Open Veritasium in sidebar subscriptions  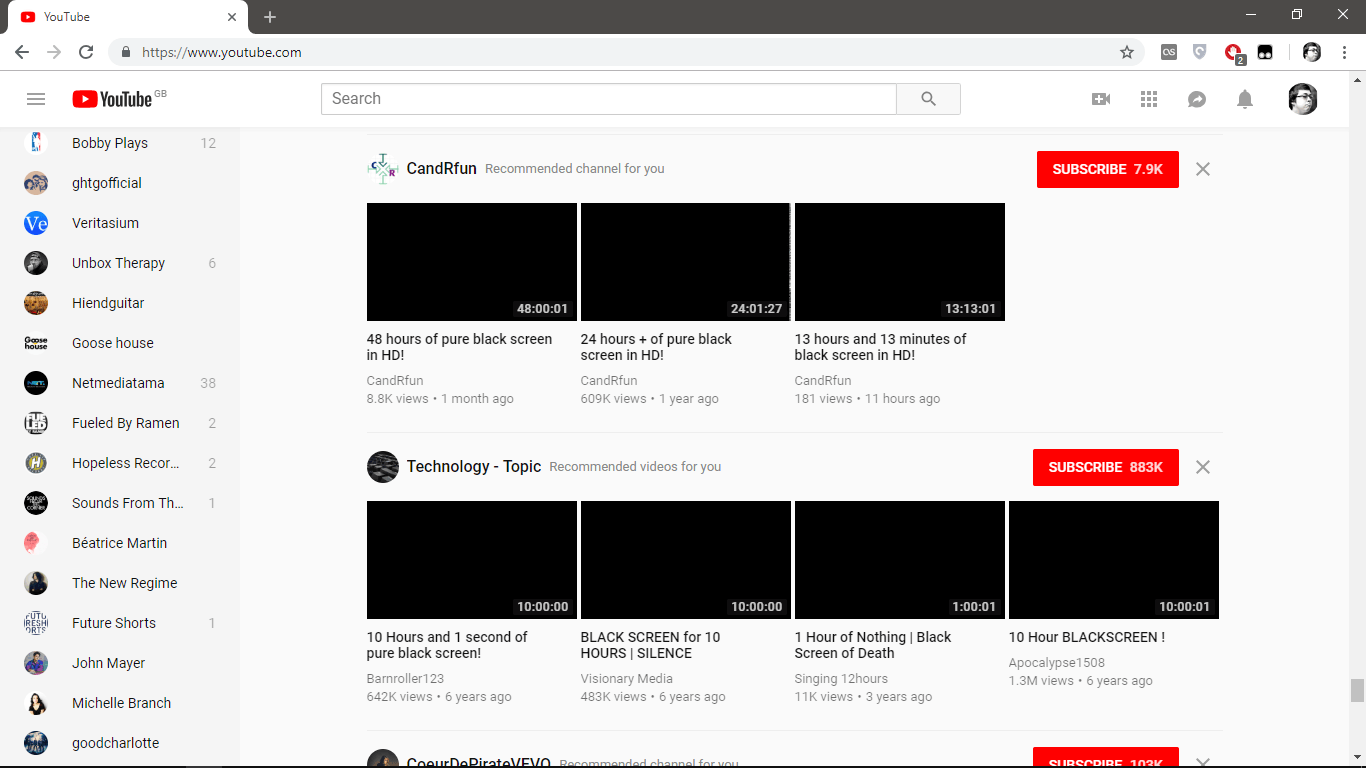105,223
